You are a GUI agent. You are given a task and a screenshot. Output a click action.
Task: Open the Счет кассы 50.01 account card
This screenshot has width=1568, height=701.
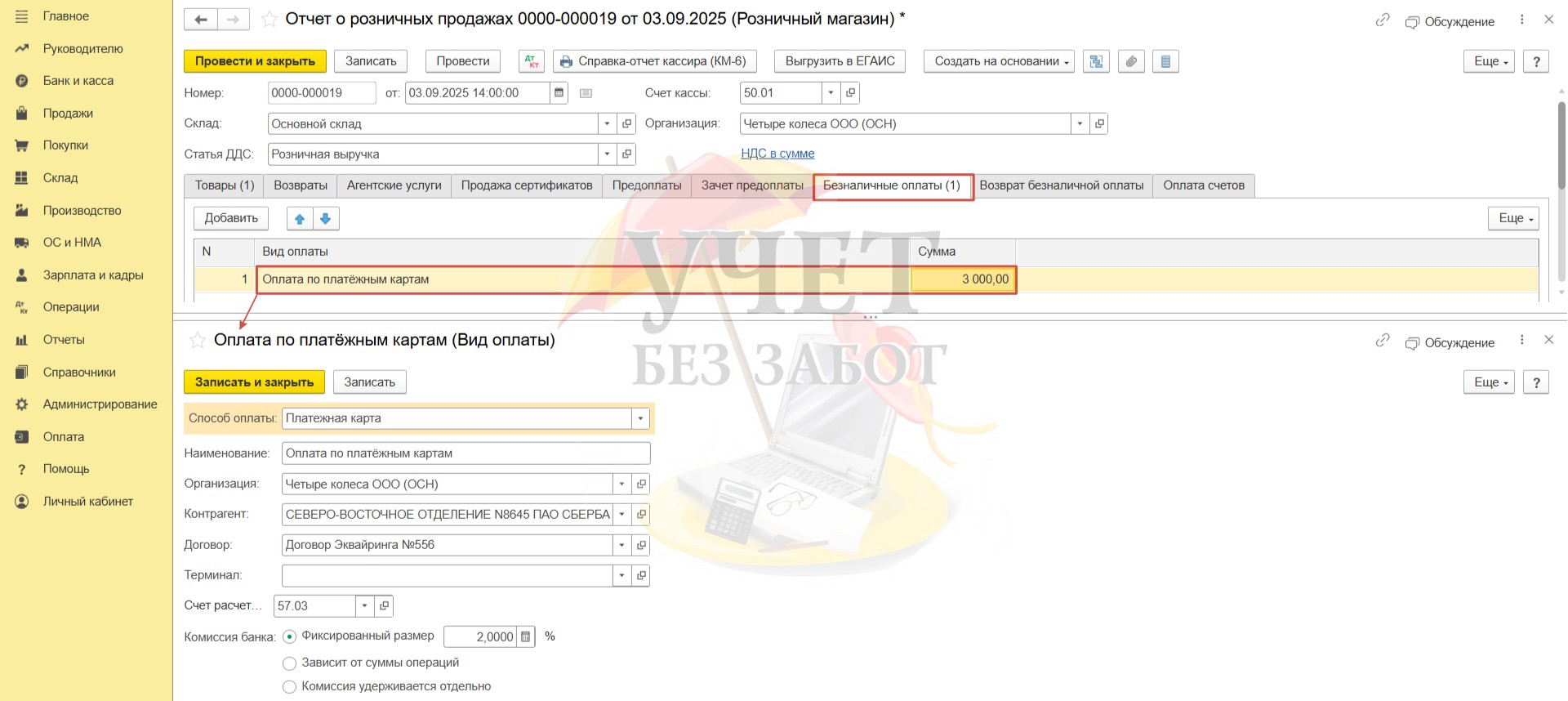(850, 93)
